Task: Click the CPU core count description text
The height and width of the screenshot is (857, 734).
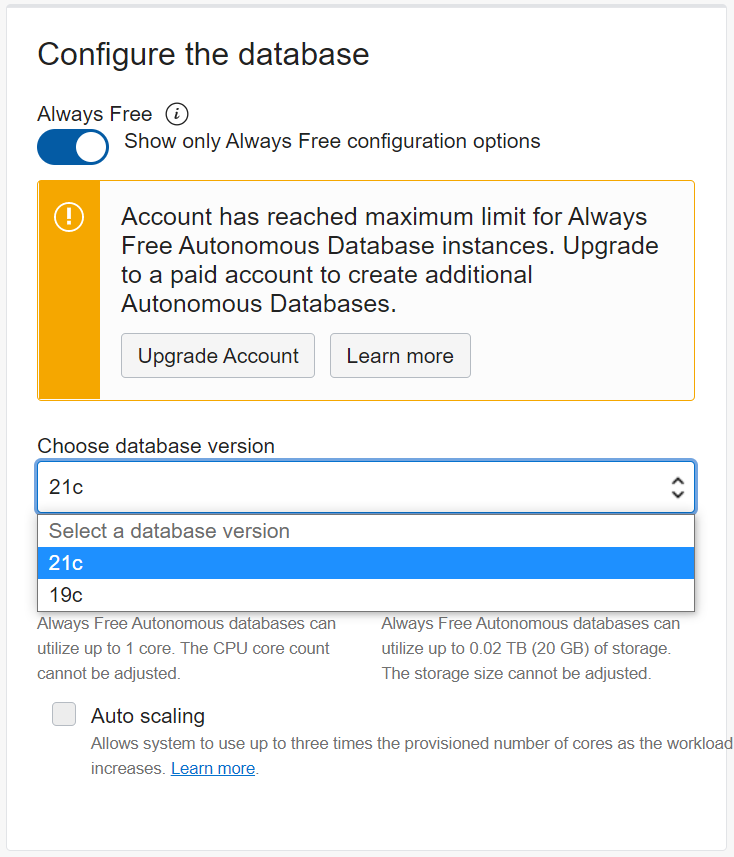Action: tap(187, 648)
